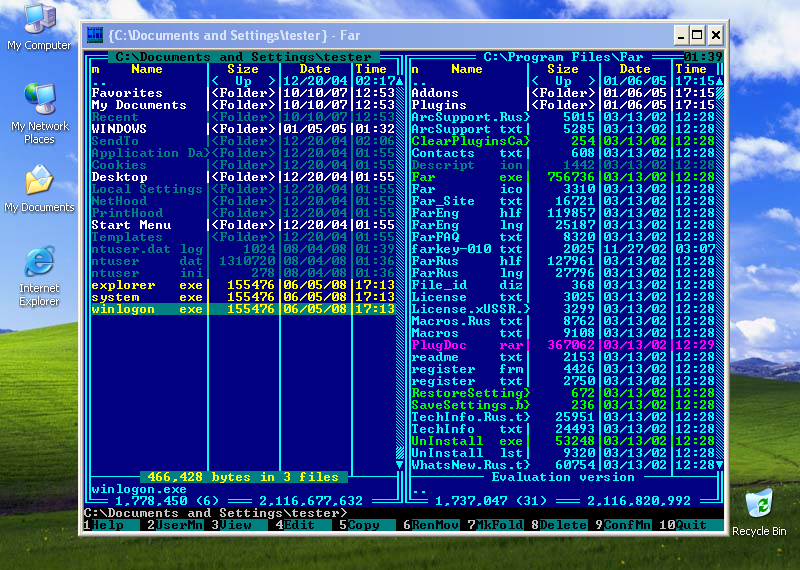Select My Documents folder in left panel
This screenshot has height=570, width=800.
pos(243,105)
